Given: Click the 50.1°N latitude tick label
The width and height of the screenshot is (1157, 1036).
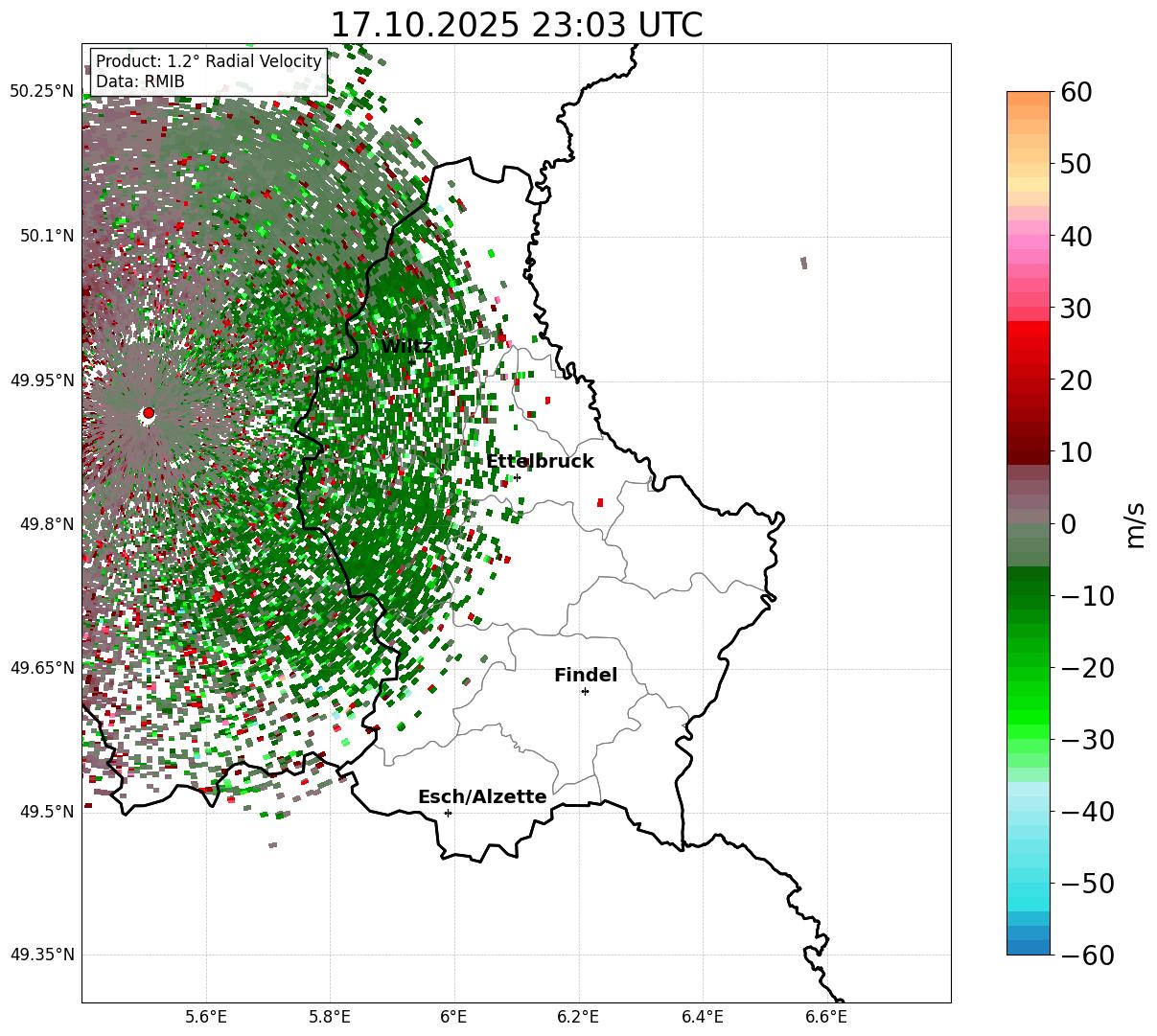Looking at the screenshot, I should pos(46,236).
